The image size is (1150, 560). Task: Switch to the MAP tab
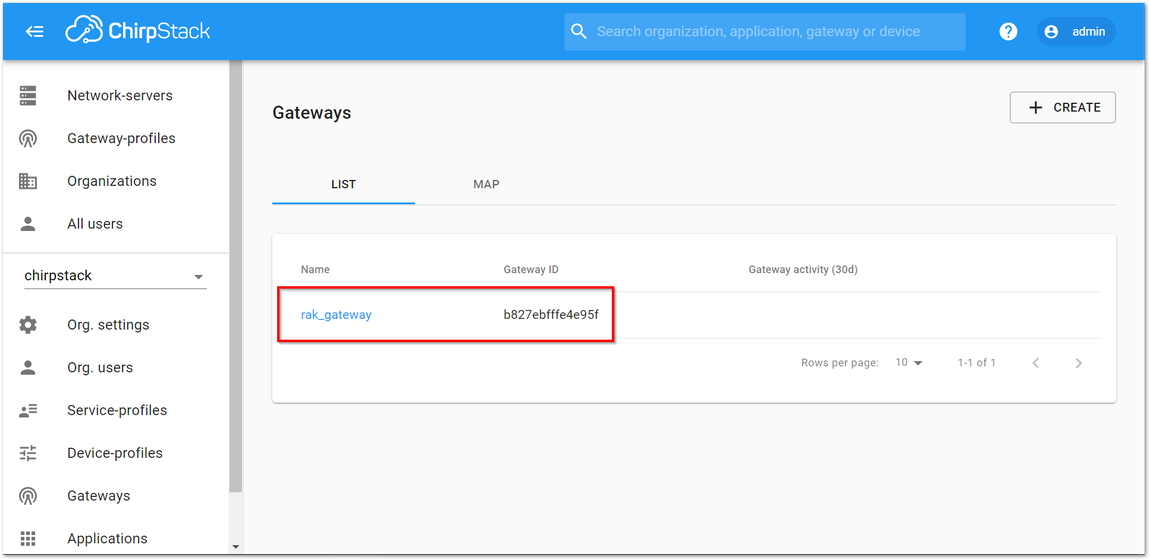[486, 185]
